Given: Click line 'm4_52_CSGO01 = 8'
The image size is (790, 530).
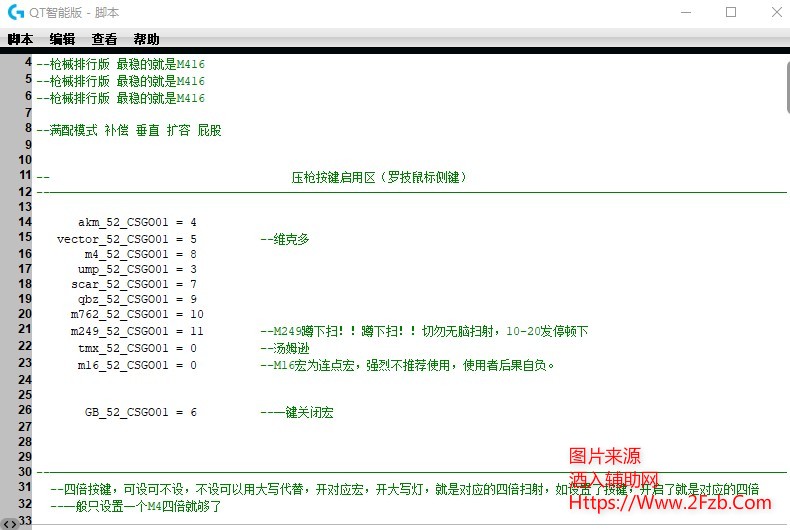Looking at the screenshot, I should (141, 254).
